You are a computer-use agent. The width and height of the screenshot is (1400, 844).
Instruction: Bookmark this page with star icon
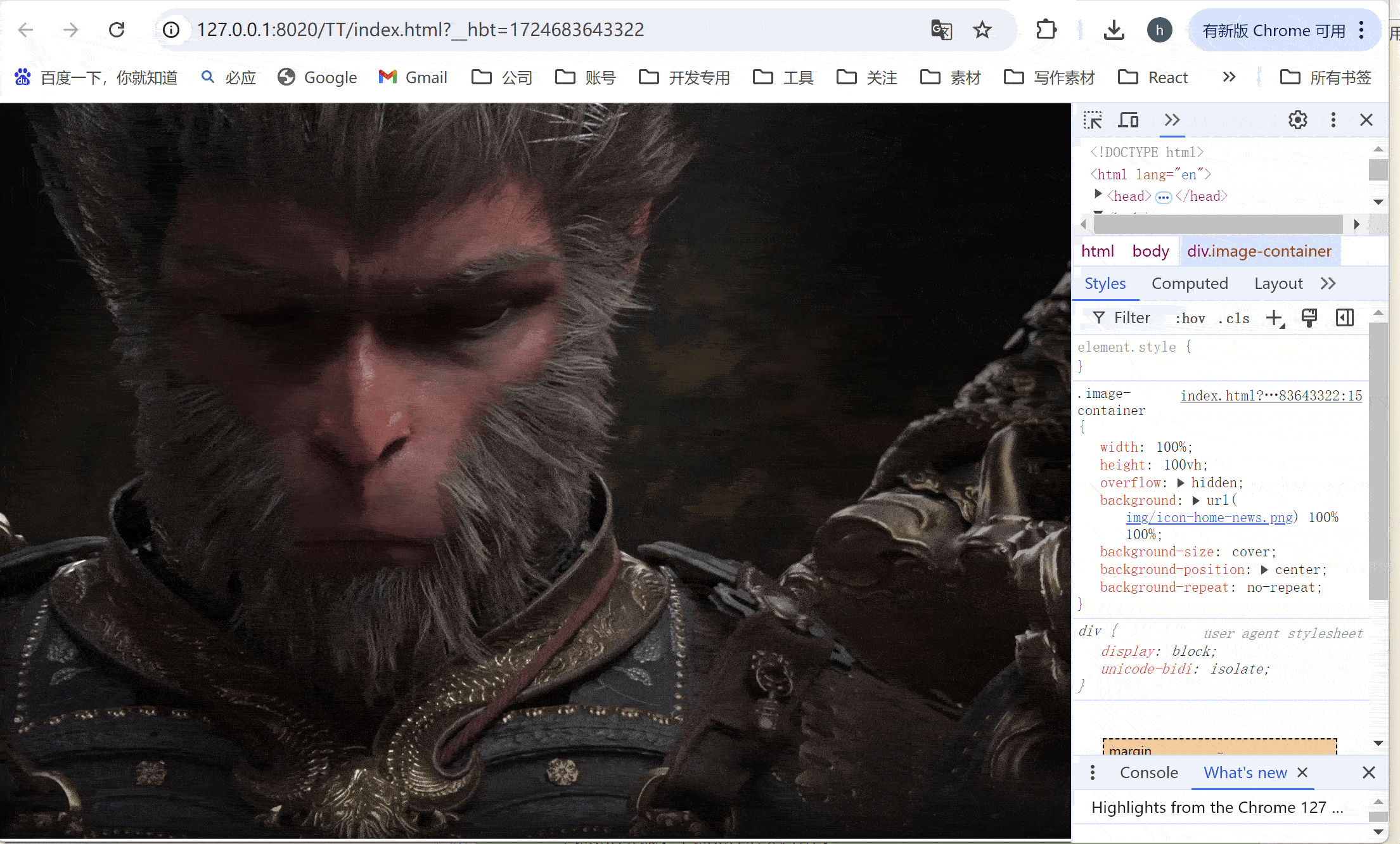point(982,30)
